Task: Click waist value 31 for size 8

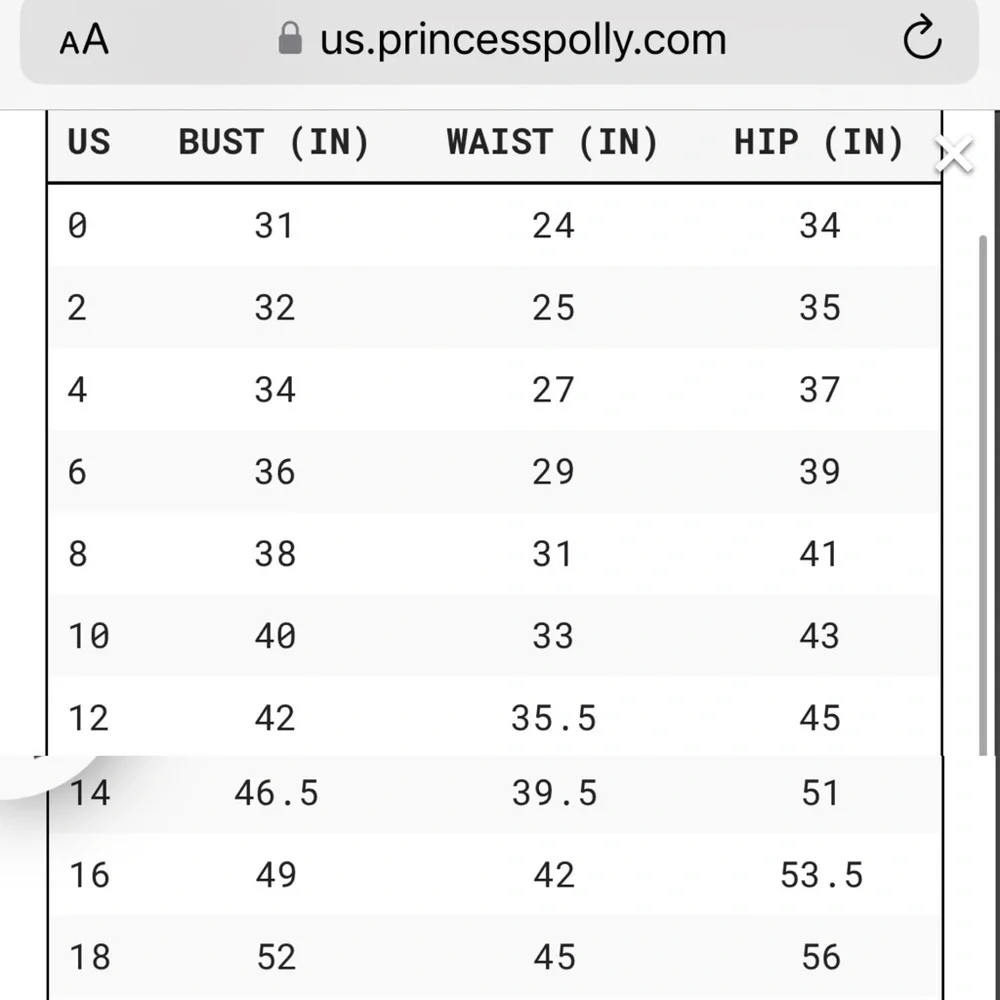Action: click(x=552, y=554)
